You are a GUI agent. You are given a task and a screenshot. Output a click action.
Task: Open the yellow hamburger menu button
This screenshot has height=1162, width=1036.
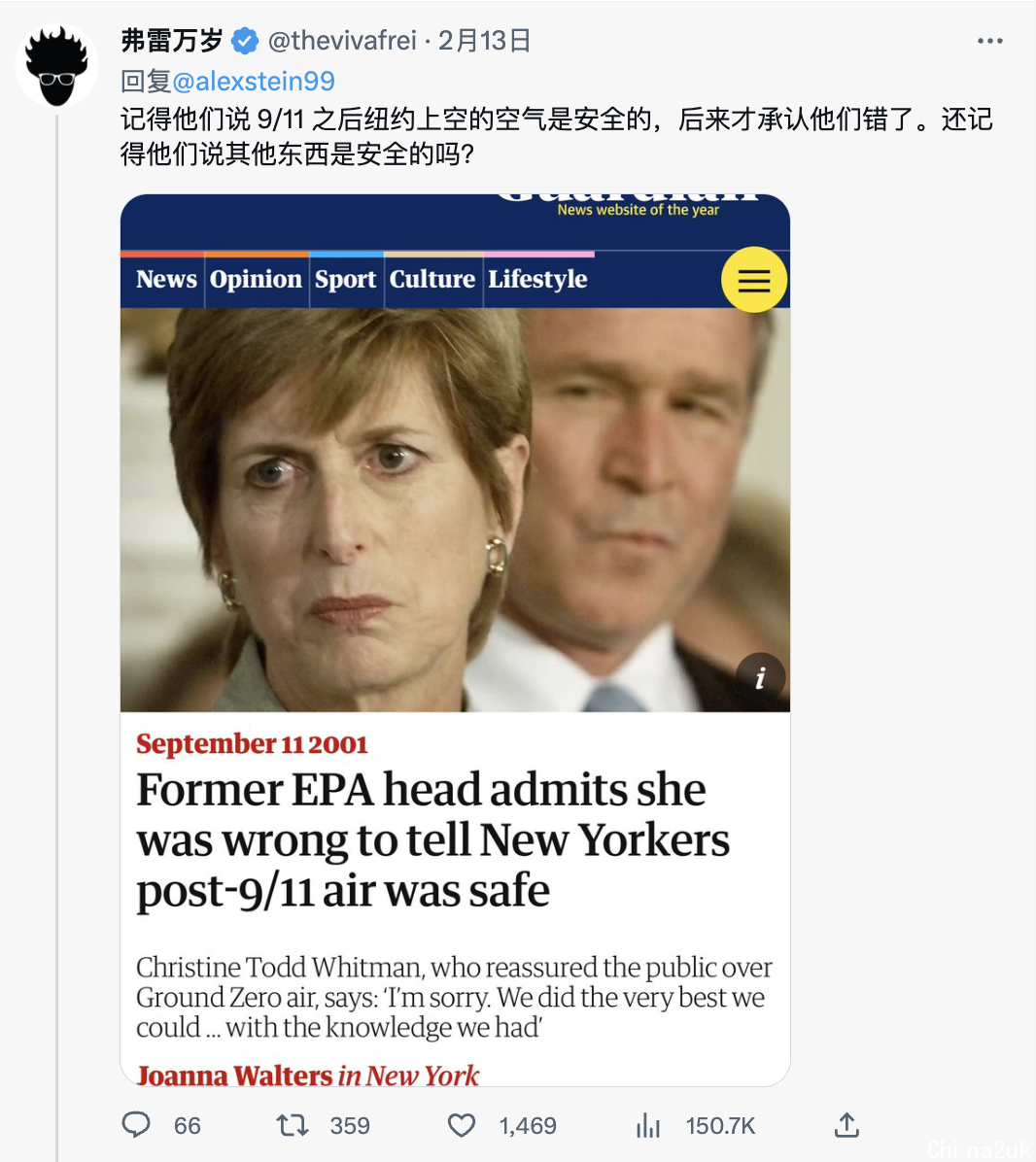[x=753, y=280]
